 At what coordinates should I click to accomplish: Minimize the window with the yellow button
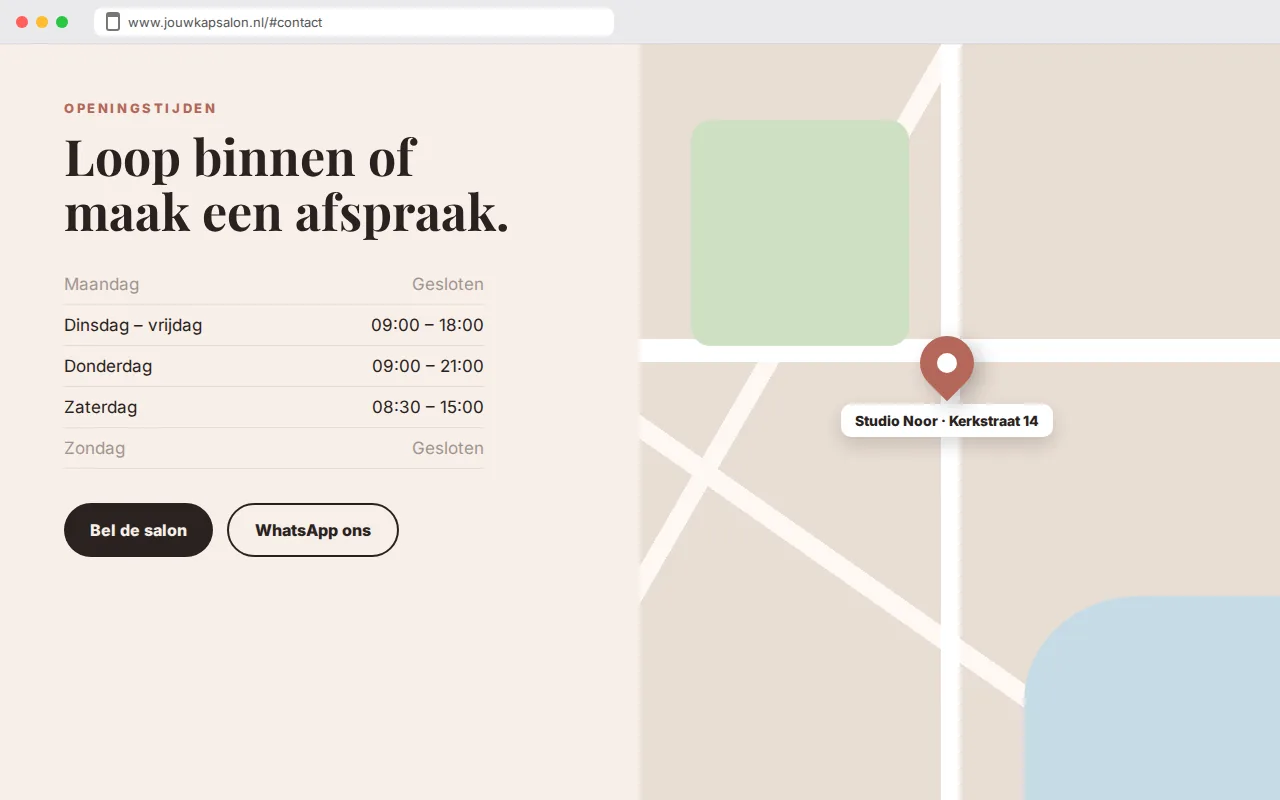pos(42,22)
